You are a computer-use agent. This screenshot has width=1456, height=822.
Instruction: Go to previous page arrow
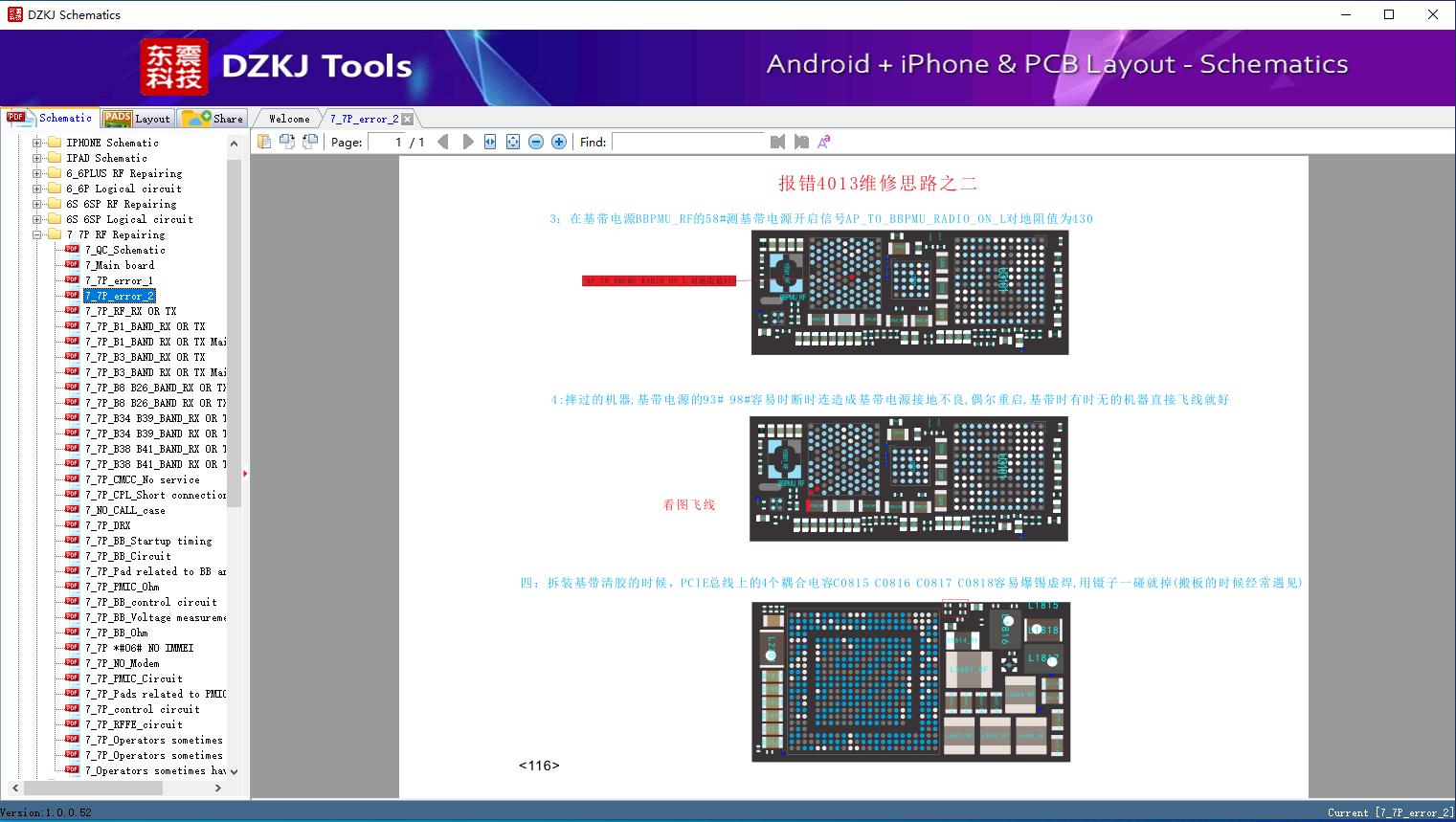pos(442,142)
